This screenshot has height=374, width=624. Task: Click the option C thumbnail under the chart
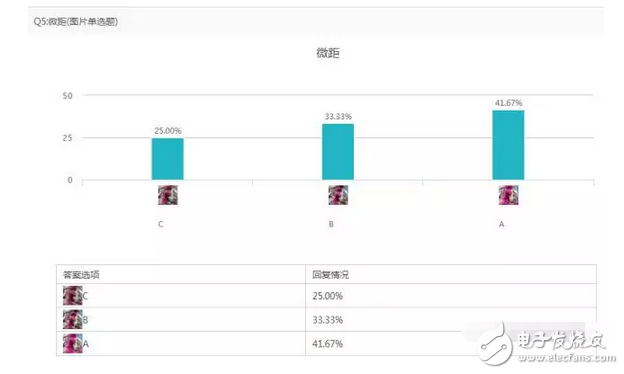click(x=168, y=195)
